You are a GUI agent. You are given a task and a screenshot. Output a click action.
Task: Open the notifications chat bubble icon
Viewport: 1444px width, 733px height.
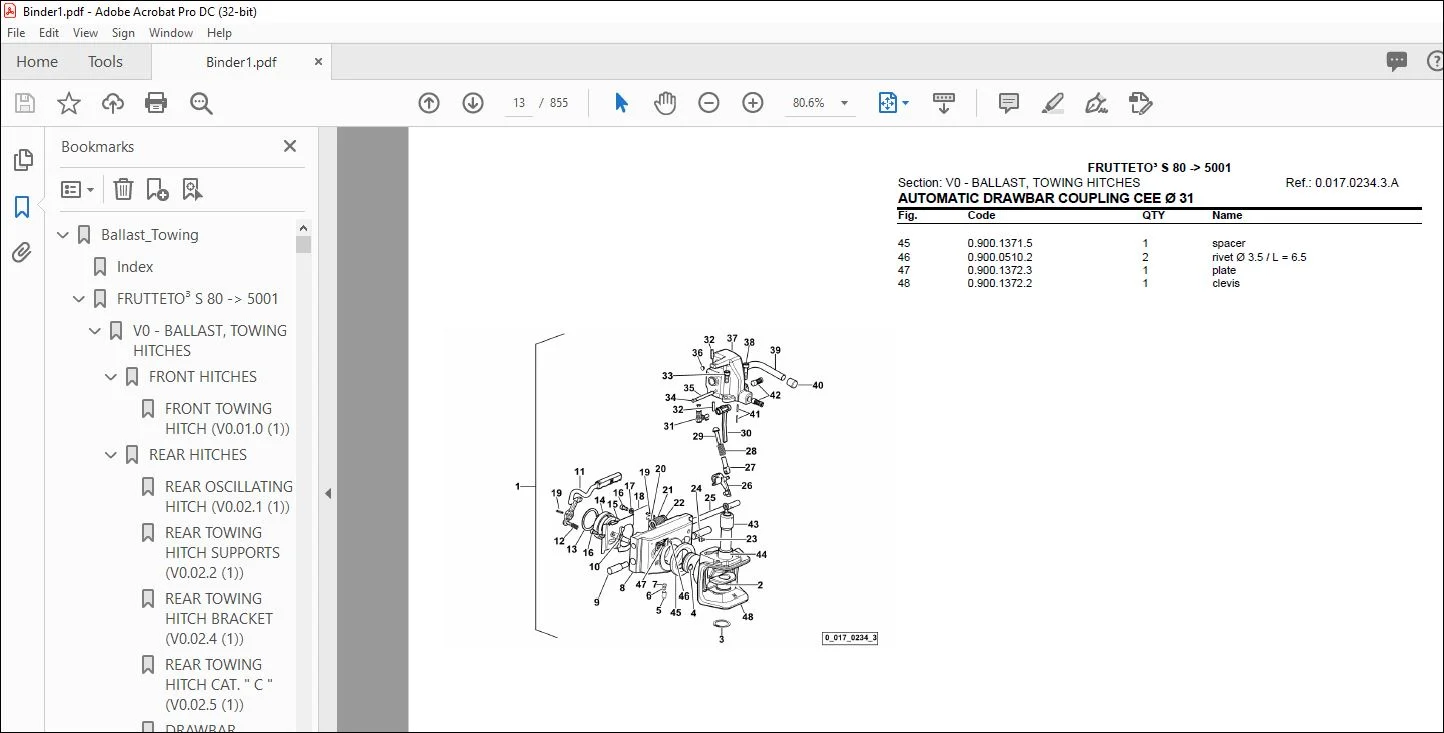pos(1397,61)
